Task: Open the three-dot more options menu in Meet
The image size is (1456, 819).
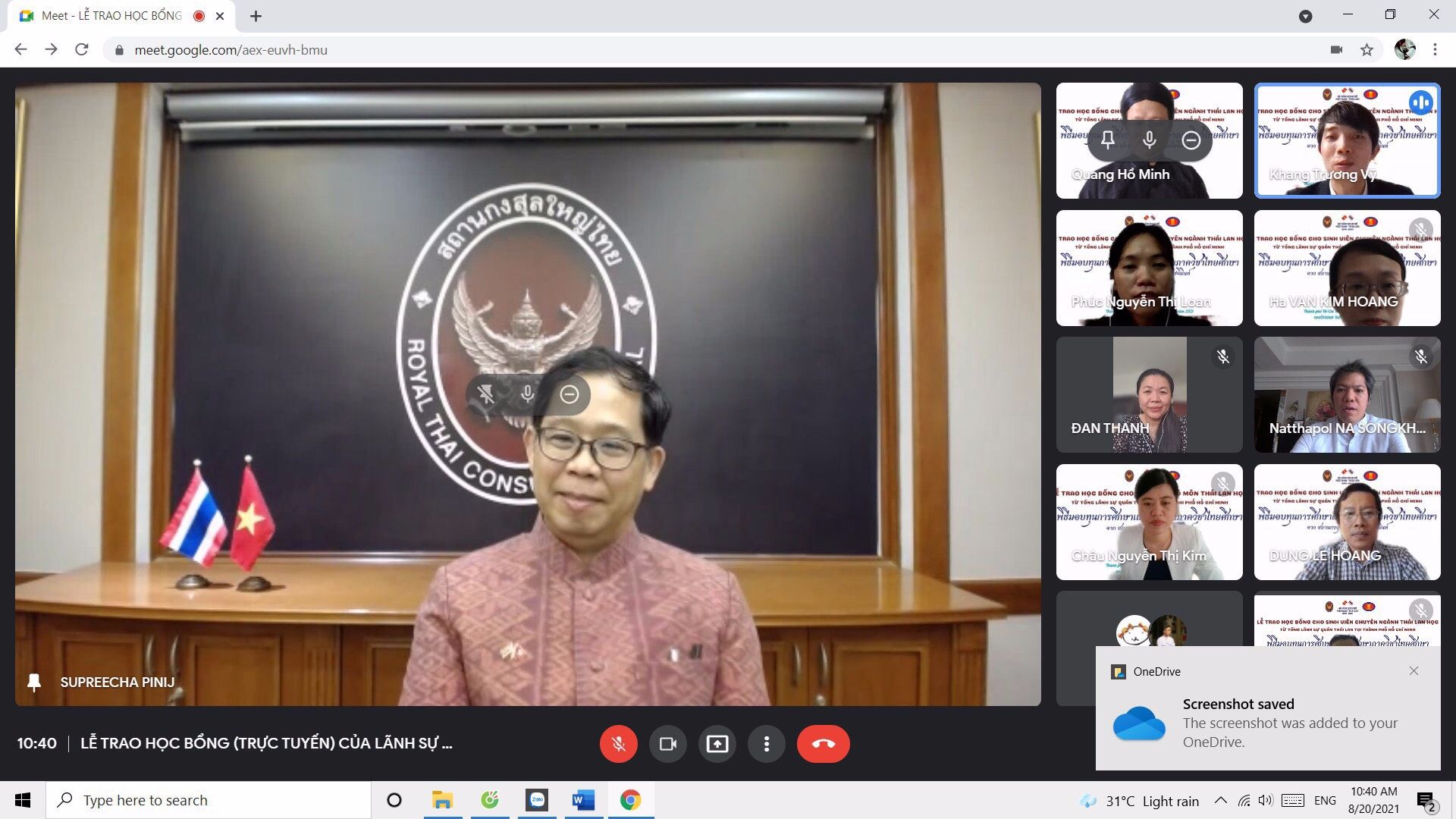Action: tap(767, 744)
